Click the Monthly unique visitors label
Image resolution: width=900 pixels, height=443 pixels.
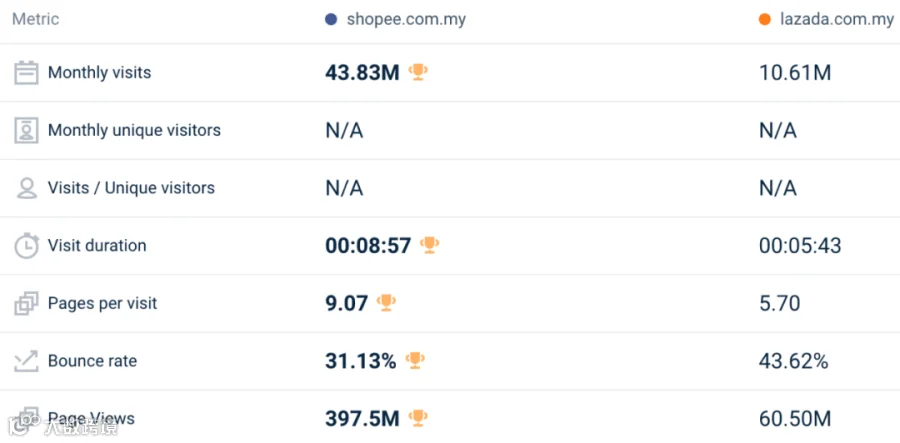click(134, 130)
